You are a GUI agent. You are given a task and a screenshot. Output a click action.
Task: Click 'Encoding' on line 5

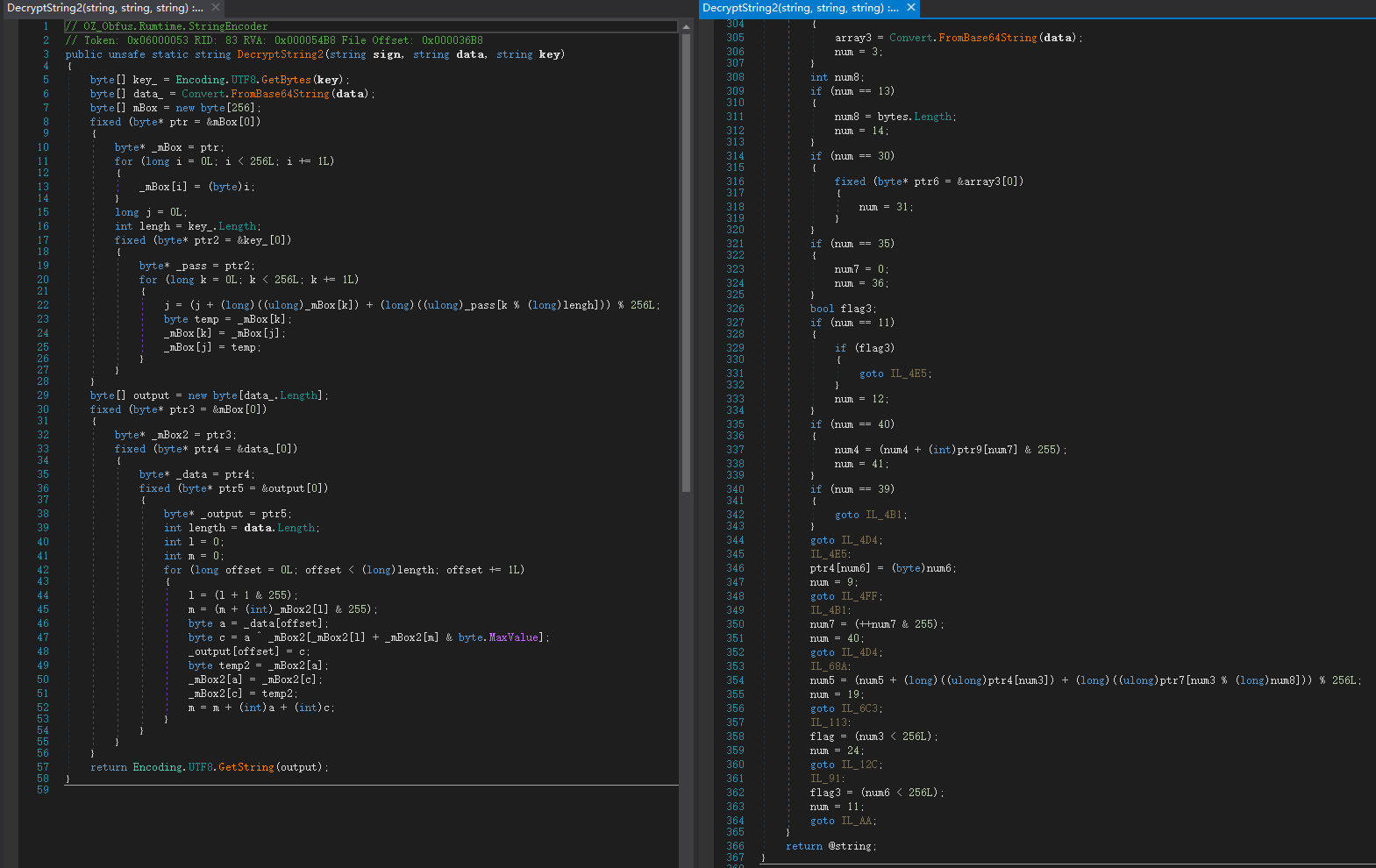[200, 80]
